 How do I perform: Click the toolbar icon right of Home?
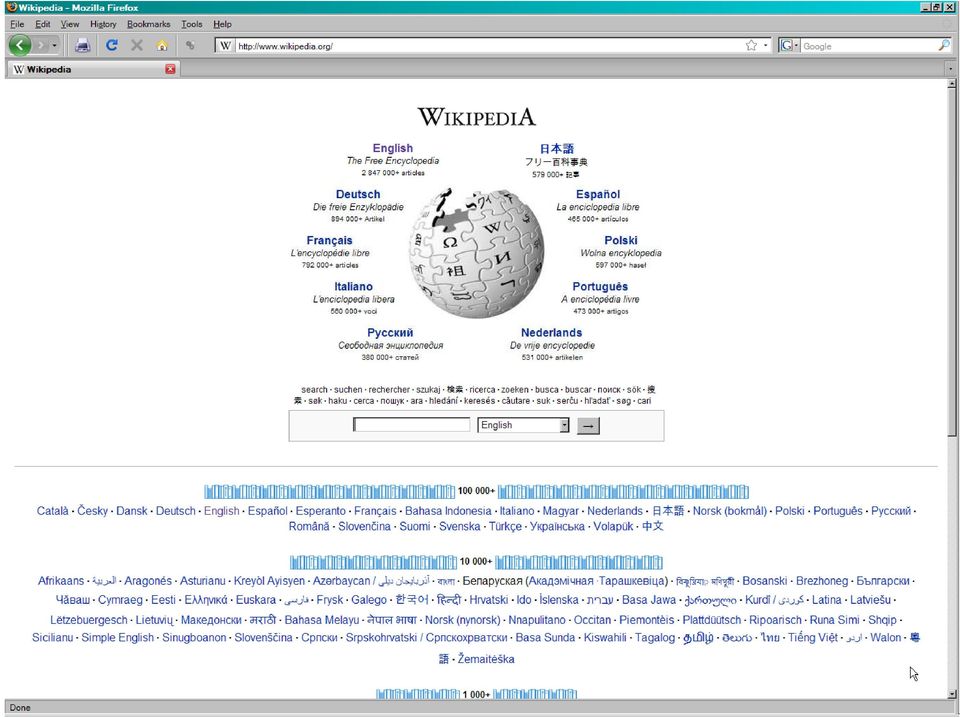click(190, 45)
